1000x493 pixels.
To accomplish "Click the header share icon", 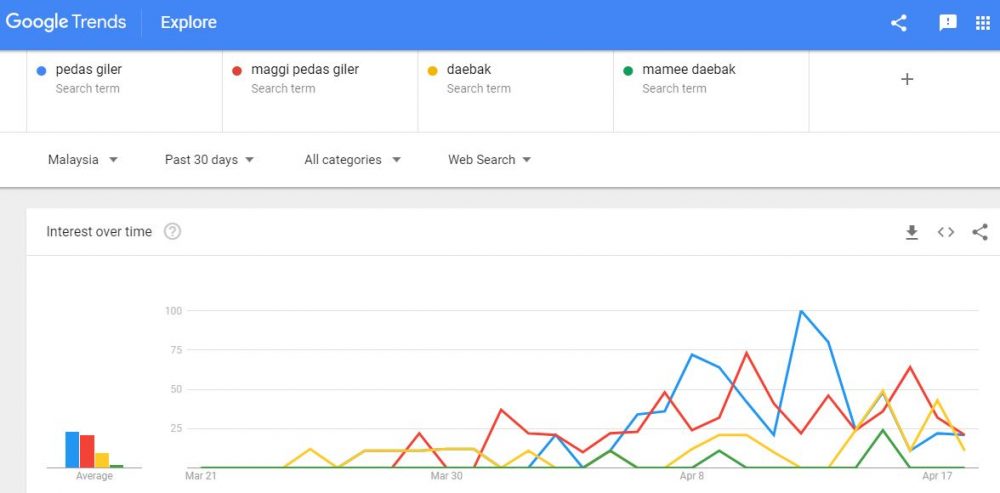I will click(x=899, y=23).
